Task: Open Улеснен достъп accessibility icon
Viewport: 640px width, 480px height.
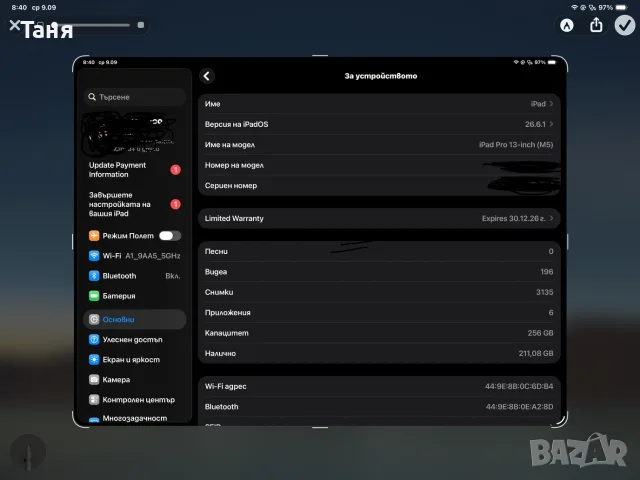Action: pos(94,339)
